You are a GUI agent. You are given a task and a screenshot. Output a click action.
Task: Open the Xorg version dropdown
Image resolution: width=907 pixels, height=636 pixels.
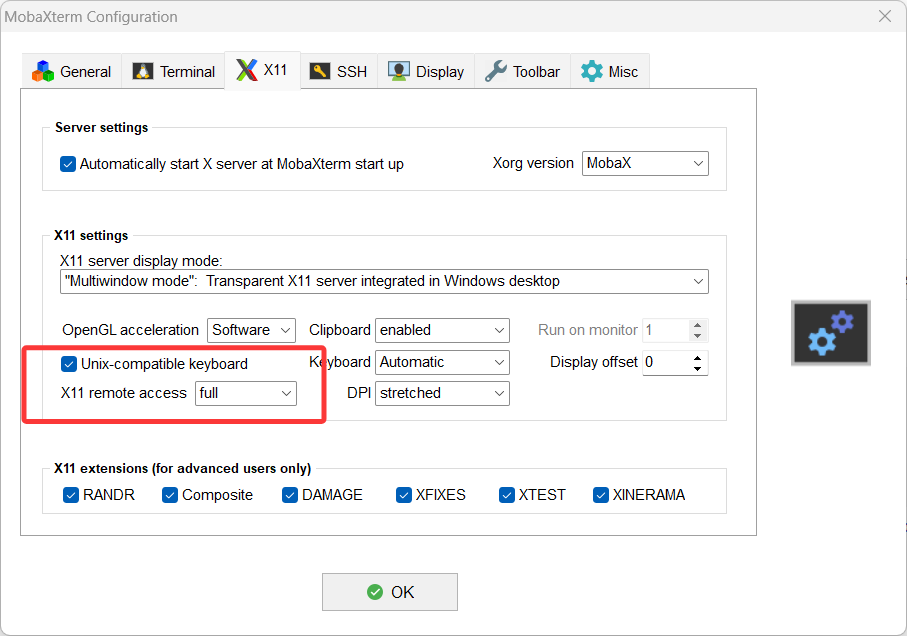tap(645, 163)
